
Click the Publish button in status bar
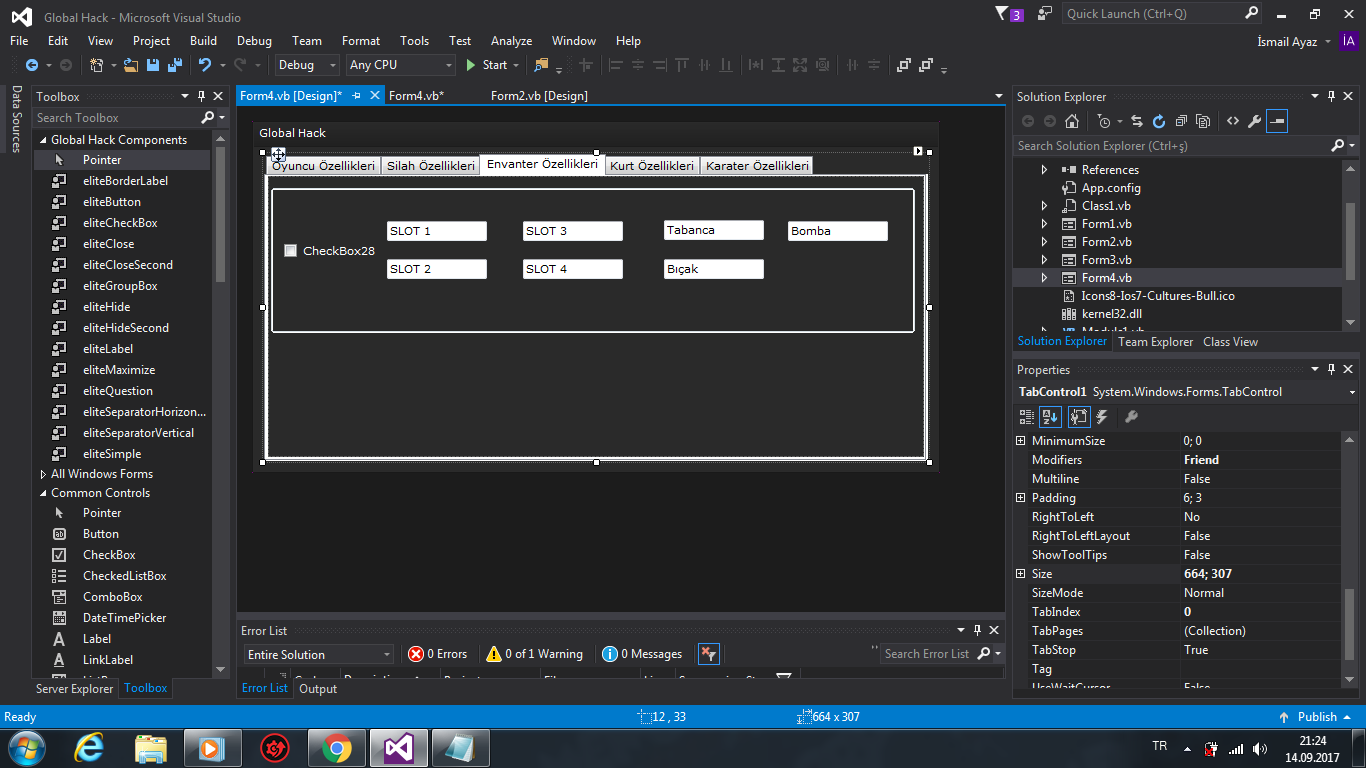(x=1317, y=717)
